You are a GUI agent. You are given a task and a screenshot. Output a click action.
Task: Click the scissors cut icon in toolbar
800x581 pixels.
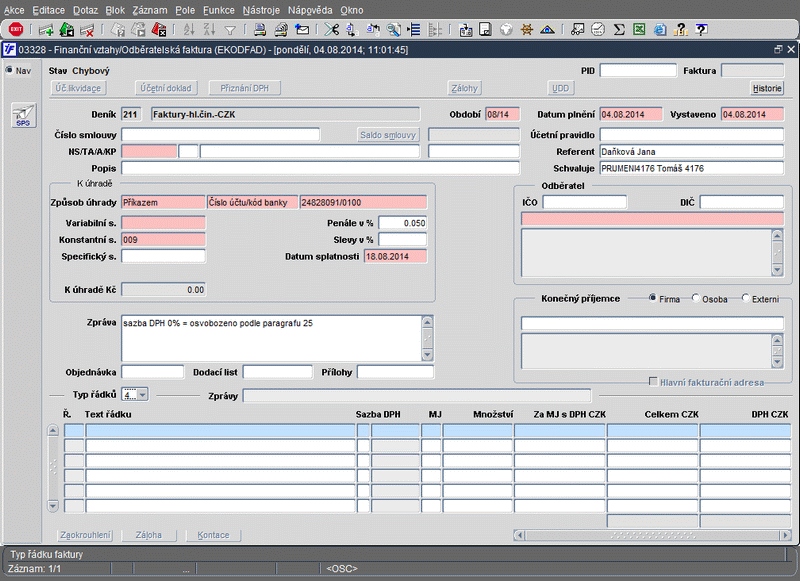point(332,29)
